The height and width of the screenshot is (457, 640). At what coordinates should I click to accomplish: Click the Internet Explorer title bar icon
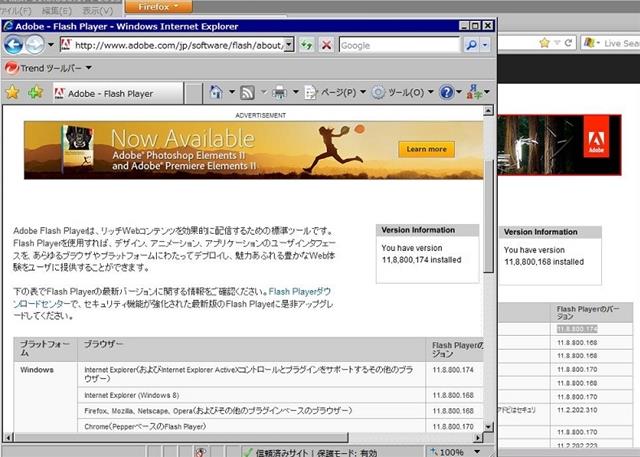coord(8,26)
